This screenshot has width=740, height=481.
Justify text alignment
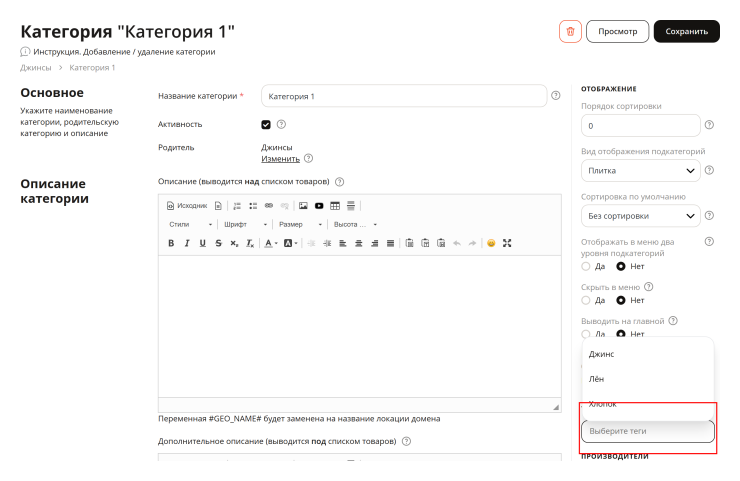(390, 243)
